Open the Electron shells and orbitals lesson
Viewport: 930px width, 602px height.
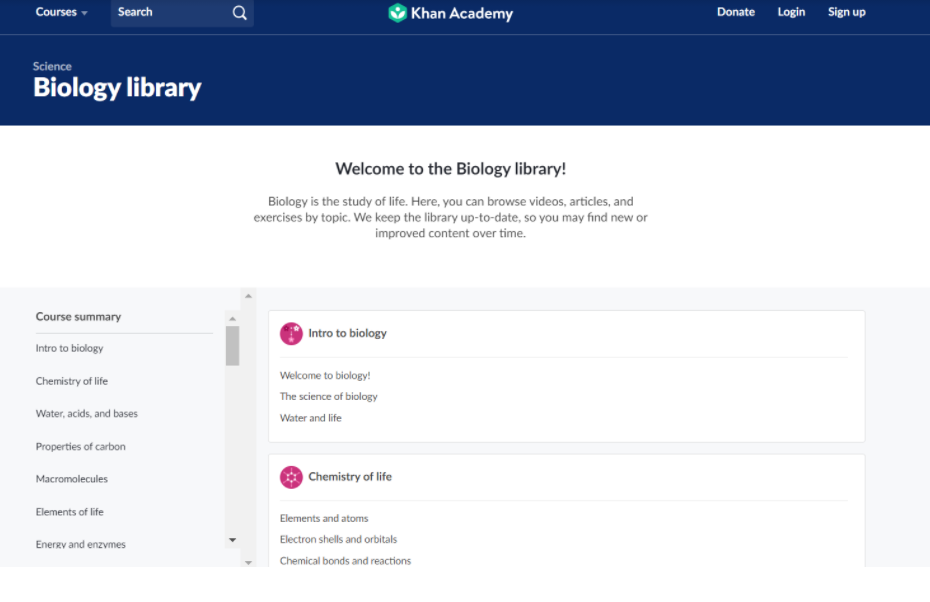point(338,540)
